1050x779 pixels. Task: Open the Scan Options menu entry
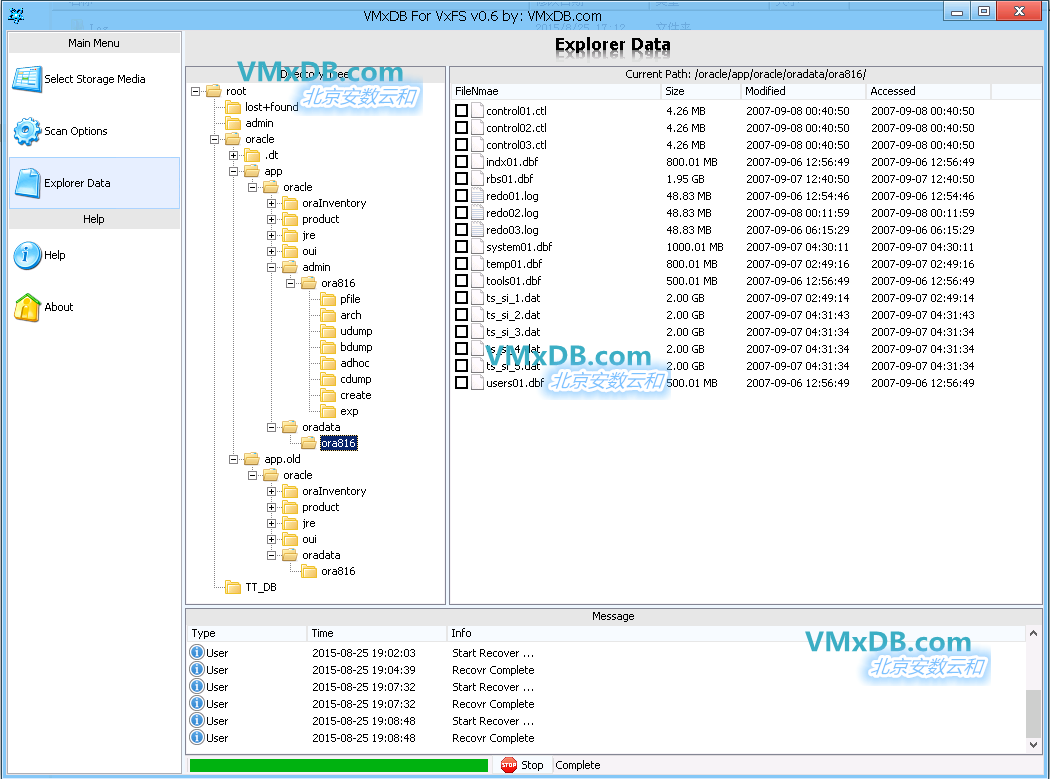pyautogui.click(x=94, y=131)
